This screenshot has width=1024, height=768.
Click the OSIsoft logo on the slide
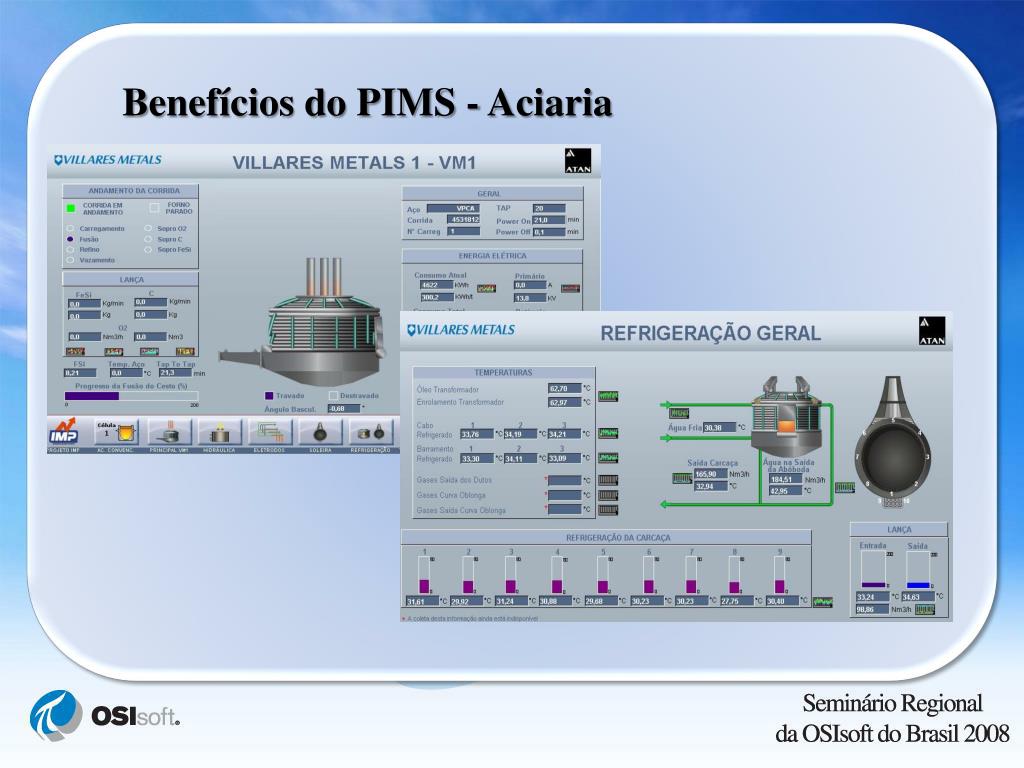(x=104, y=716)
